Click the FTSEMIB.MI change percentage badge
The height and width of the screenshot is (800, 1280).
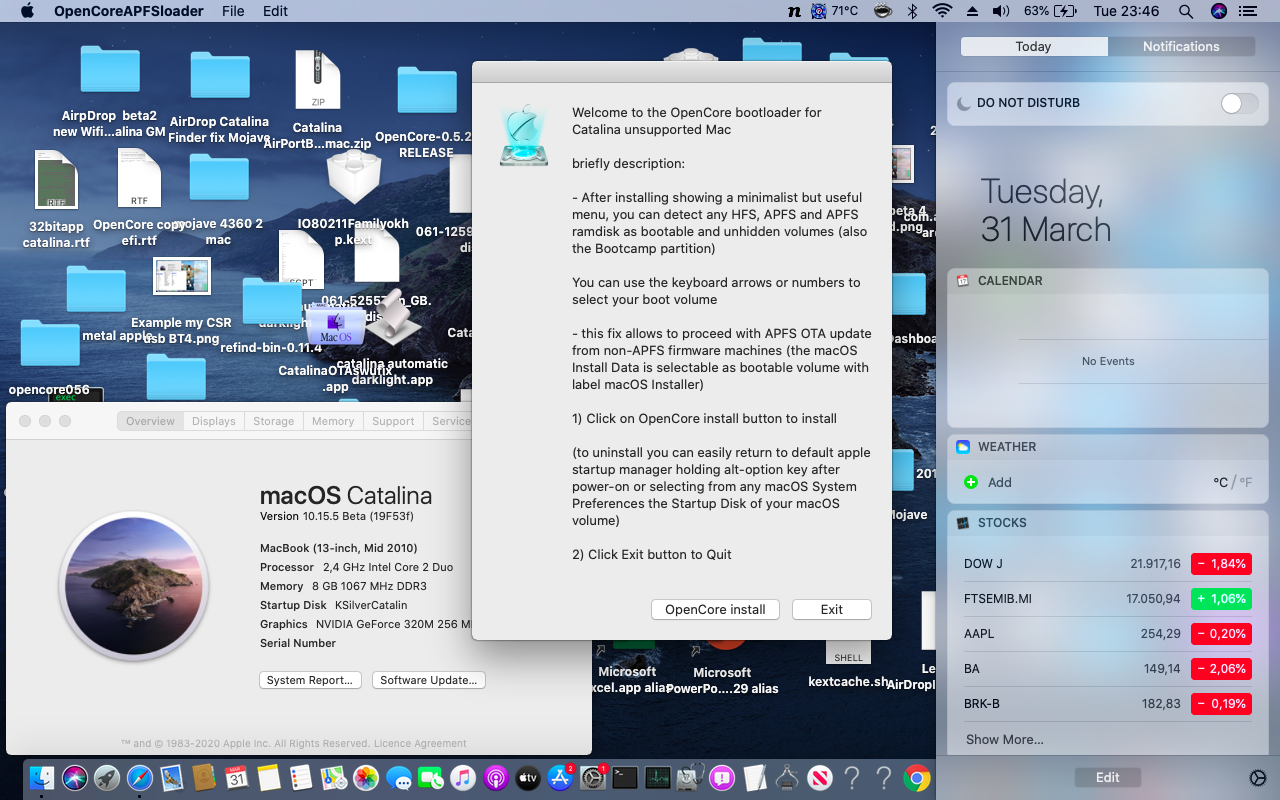pyautogui.click(x=1221, y=599)
